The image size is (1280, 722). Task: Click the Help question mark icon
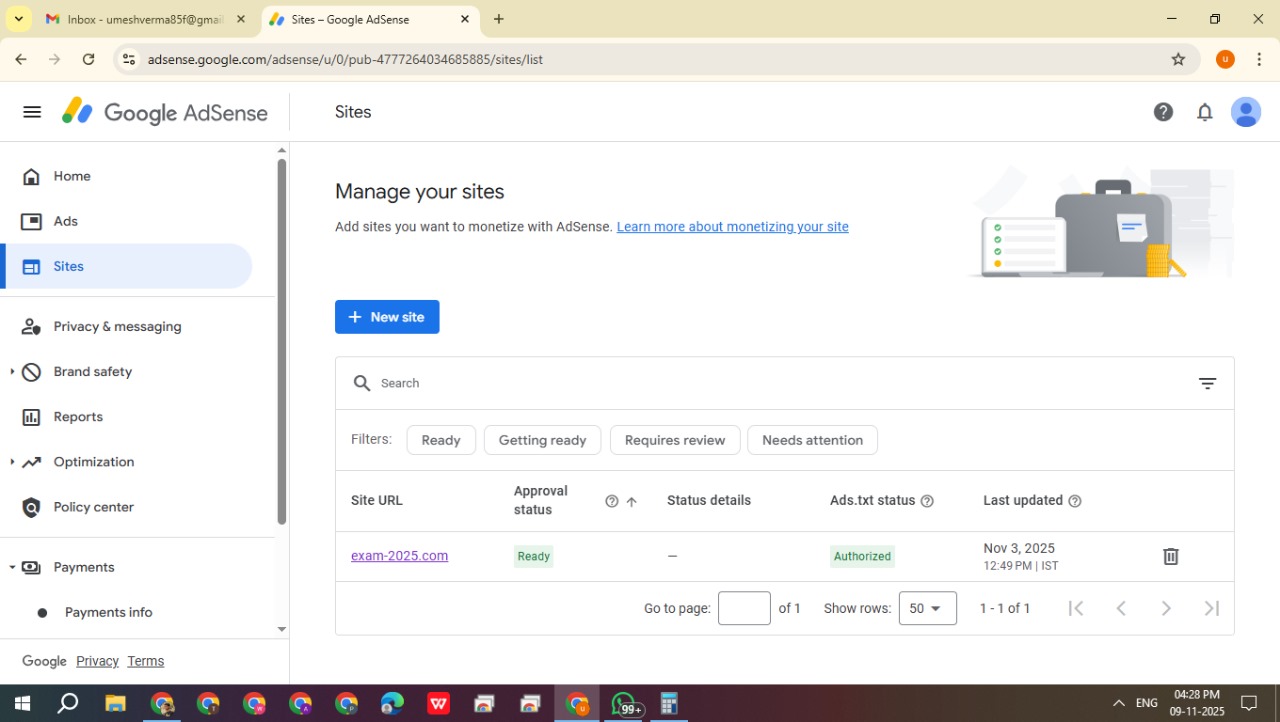(x=1163, y=112)
